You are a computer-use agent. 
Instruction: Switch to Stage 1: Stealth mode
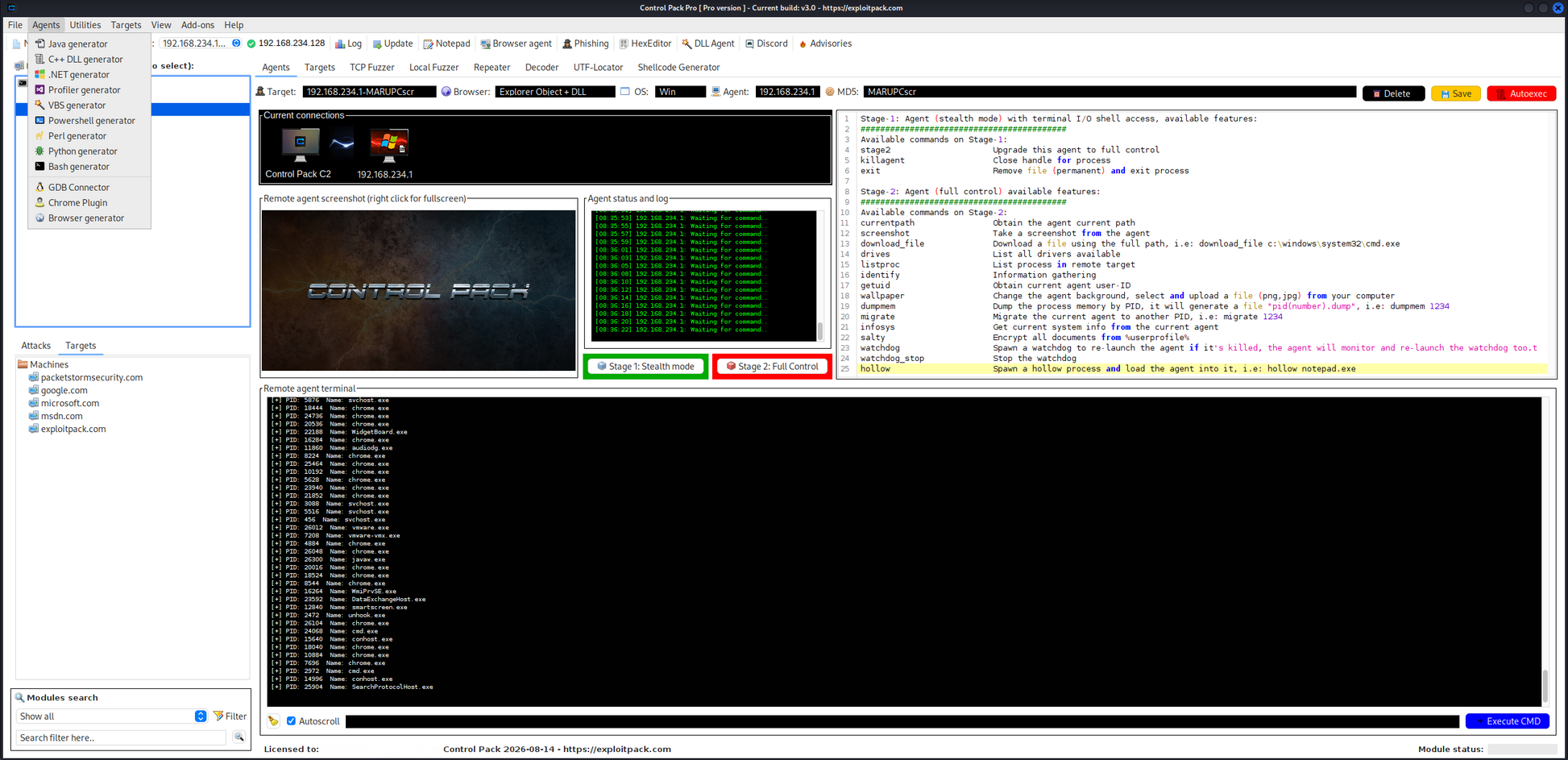pos(645,367)
